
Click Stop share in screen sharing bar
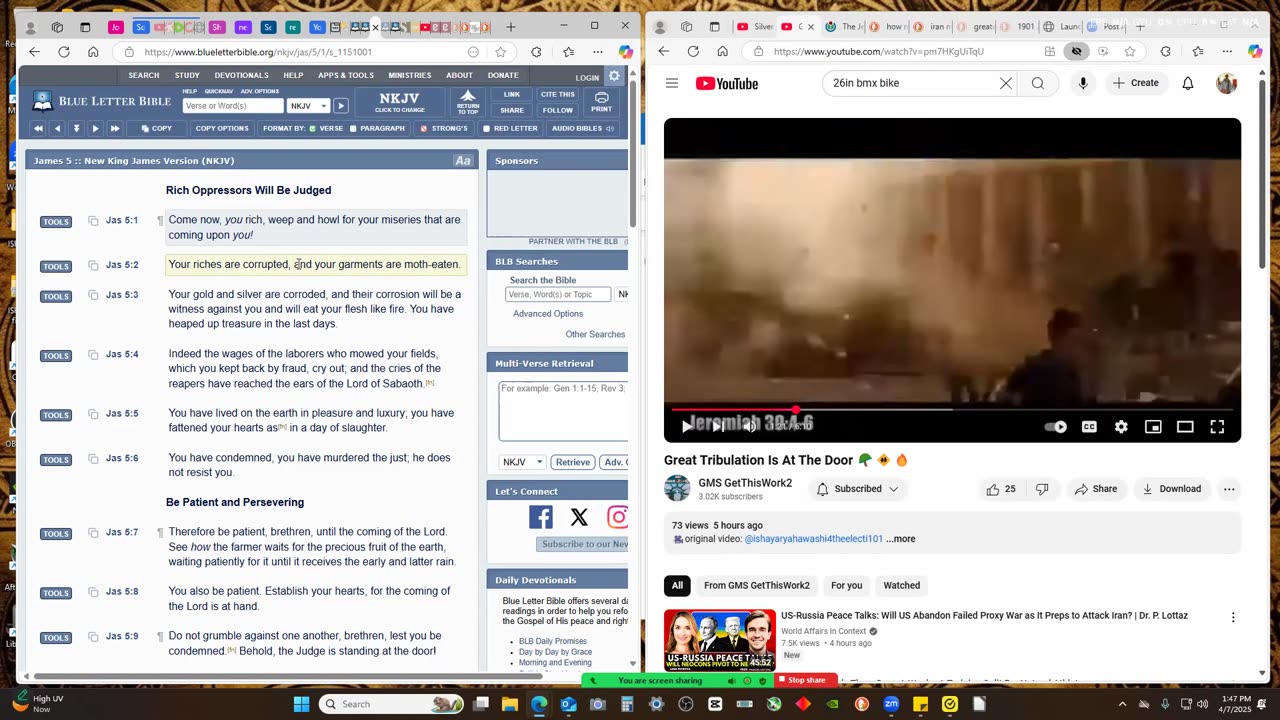coord(806,681)
